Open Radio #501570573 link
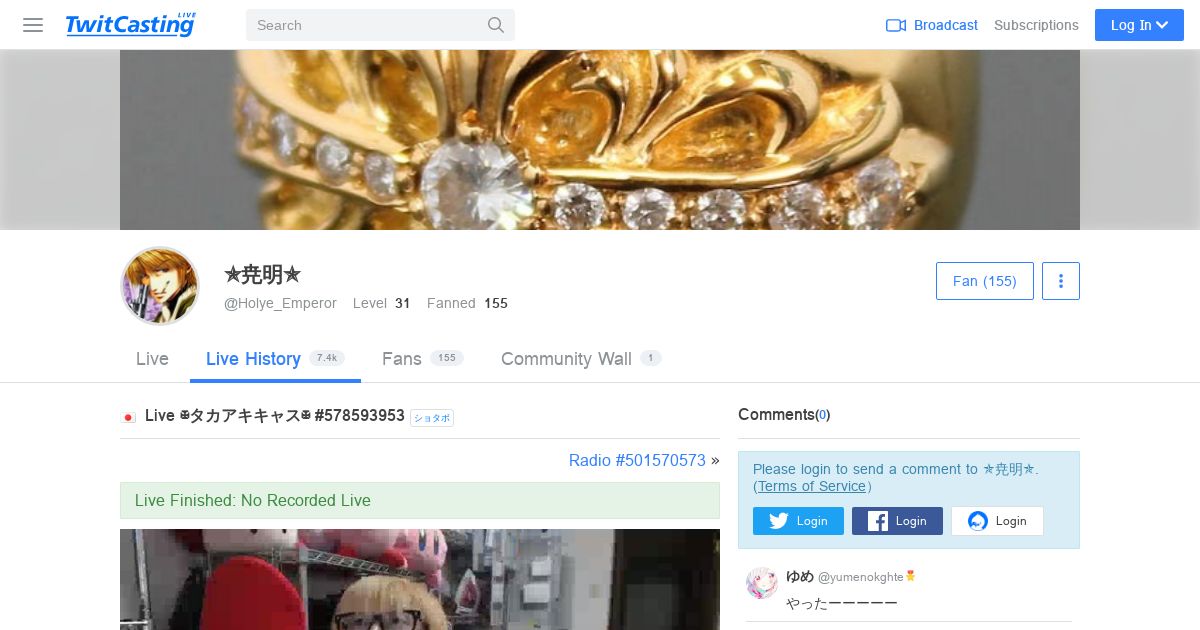Image resolution: width=1200 pixels, height=630 pixels. point(637,460)
